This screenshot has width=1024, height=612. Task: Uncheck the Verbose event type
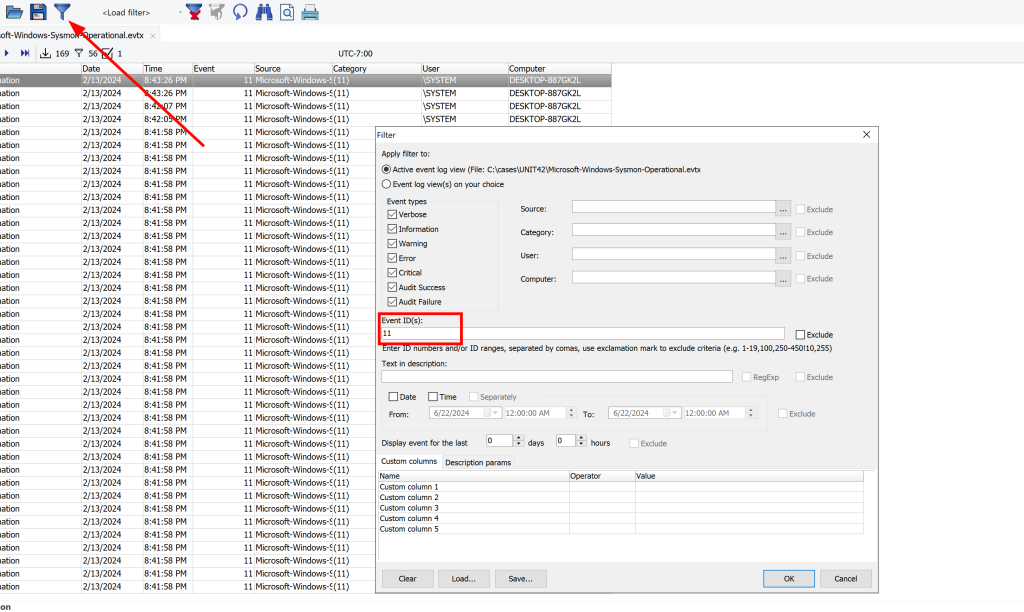(x=392, y=214)
